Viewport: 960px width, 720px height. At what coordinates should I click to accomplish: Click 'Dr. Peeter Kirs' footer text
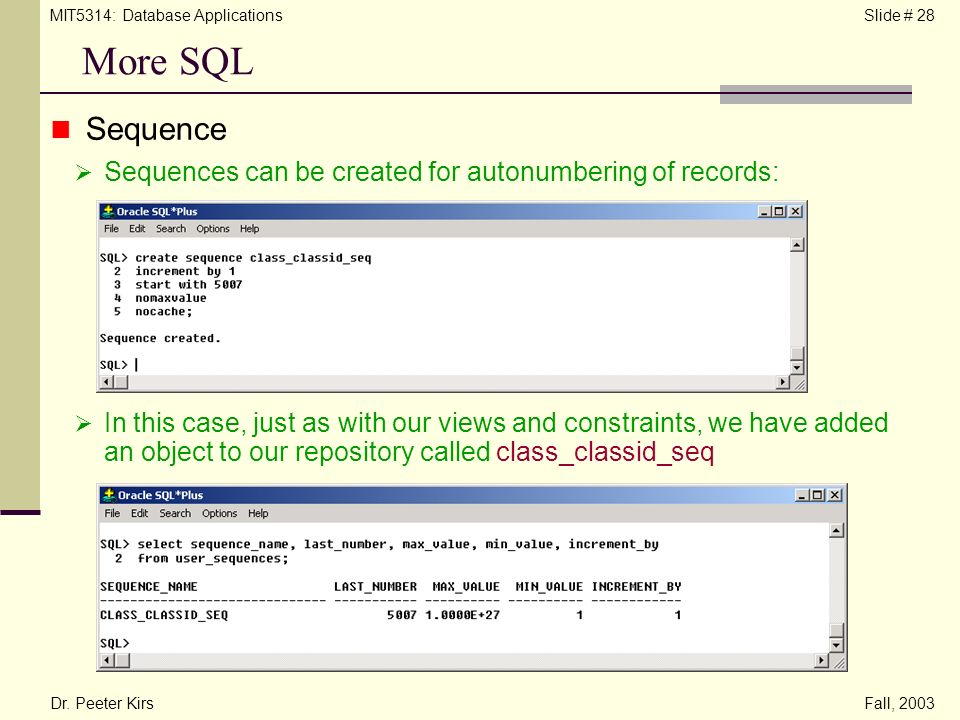(x=102, y=703)
